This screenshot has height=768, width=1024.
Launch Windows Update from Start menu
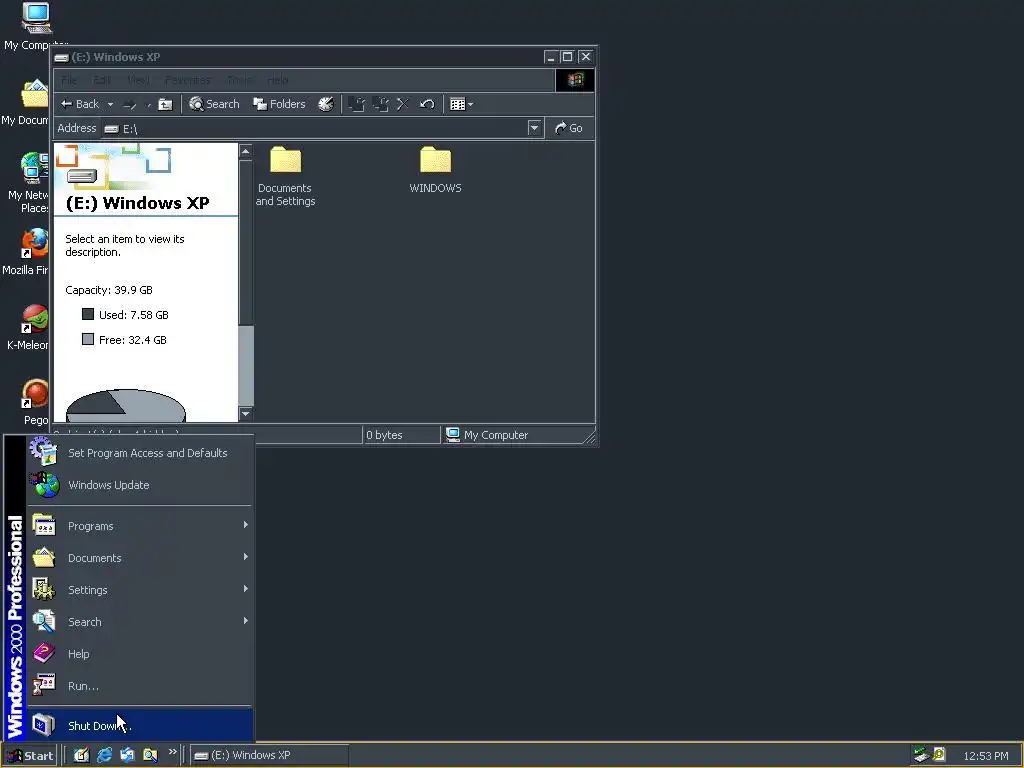(x=140, y=485)
